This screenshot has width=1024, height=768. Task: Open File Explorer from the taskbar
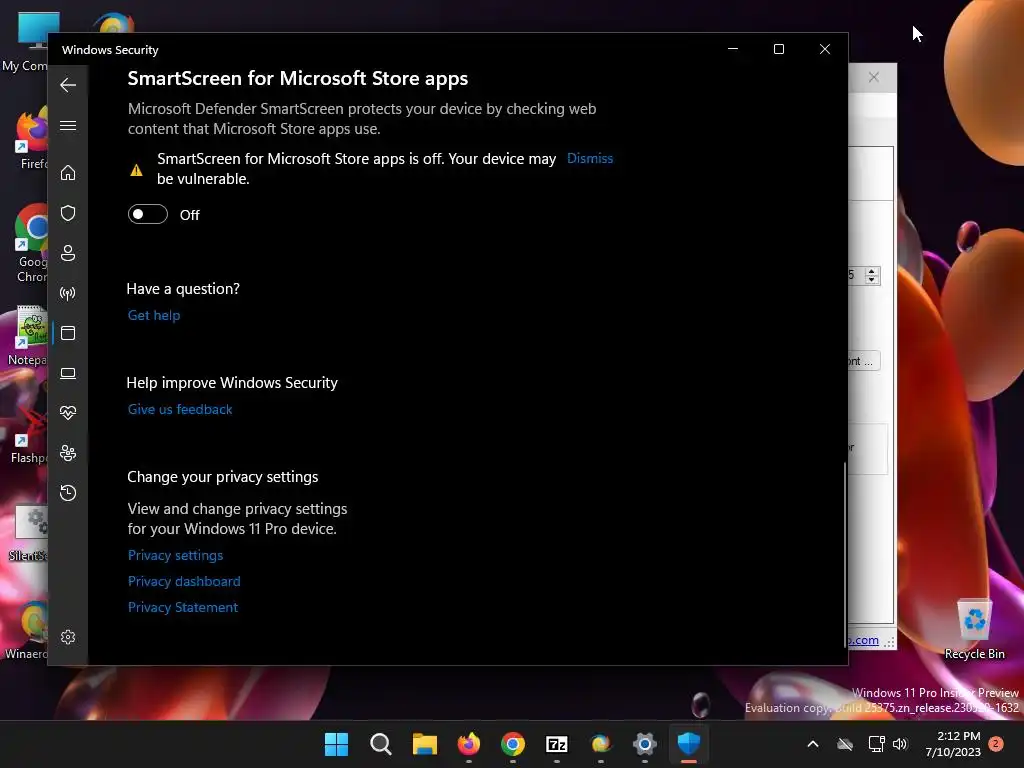point(424,744)
